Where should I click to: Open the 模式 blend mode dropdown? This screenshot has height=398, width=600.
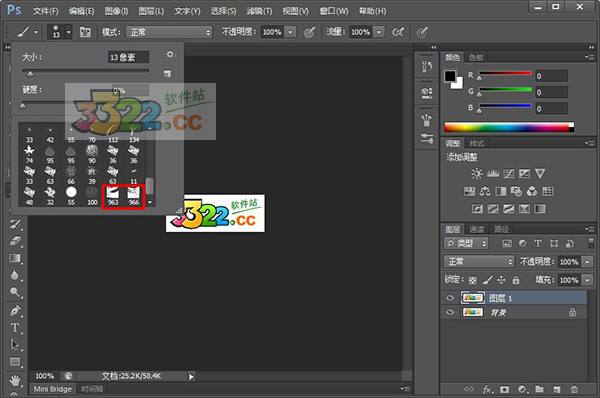pyautogui.click(x=169, y=32)
